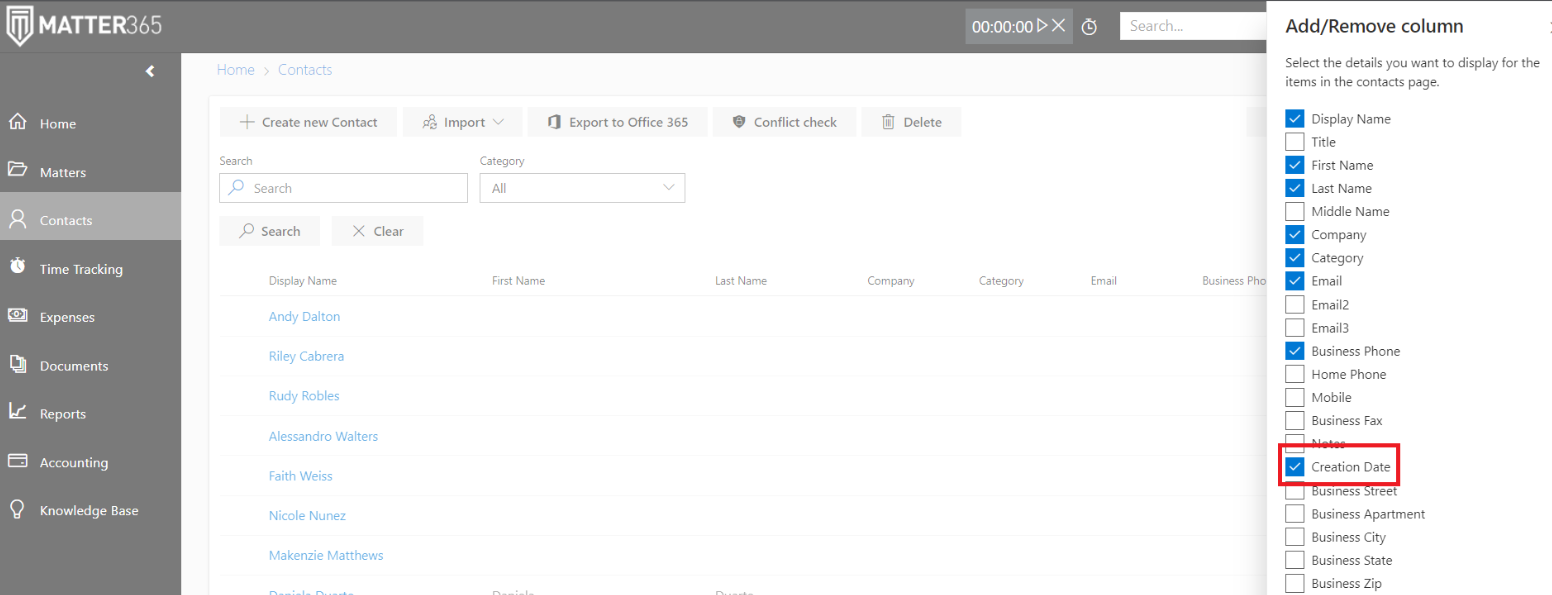This screenshot has width=1552, height=595.
Task: Sort by First Name column header
Action: 518,281
